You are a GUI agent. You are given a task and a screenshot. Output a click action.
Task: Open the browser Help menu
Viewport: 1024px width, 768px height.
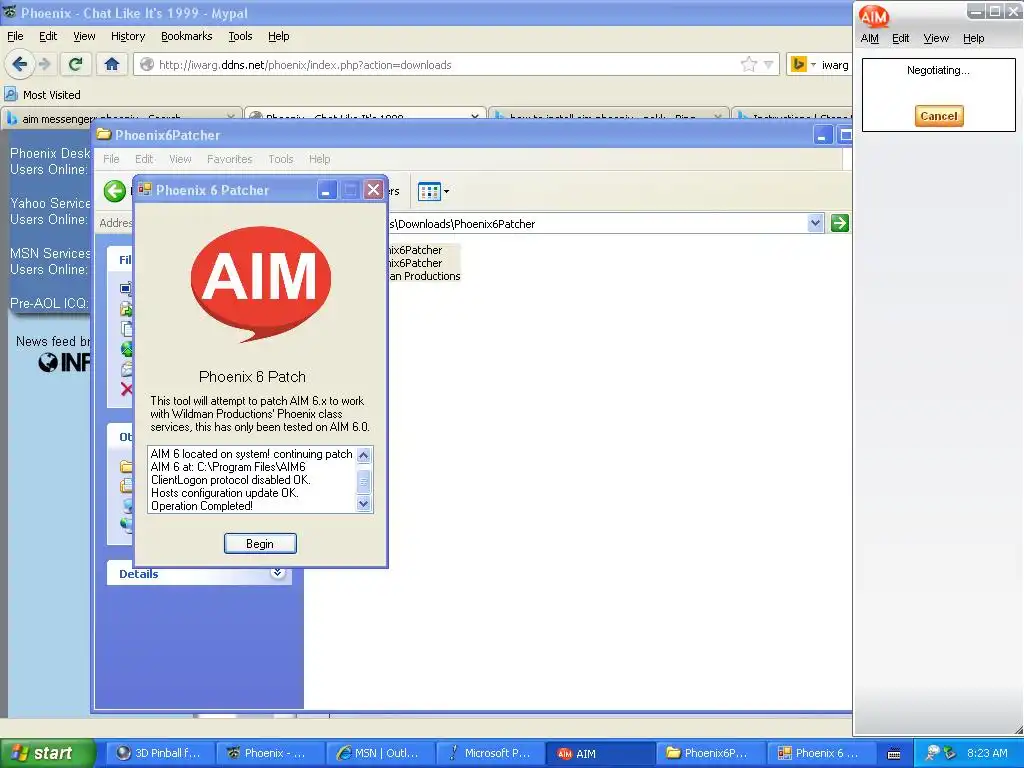tap(278, 37)
